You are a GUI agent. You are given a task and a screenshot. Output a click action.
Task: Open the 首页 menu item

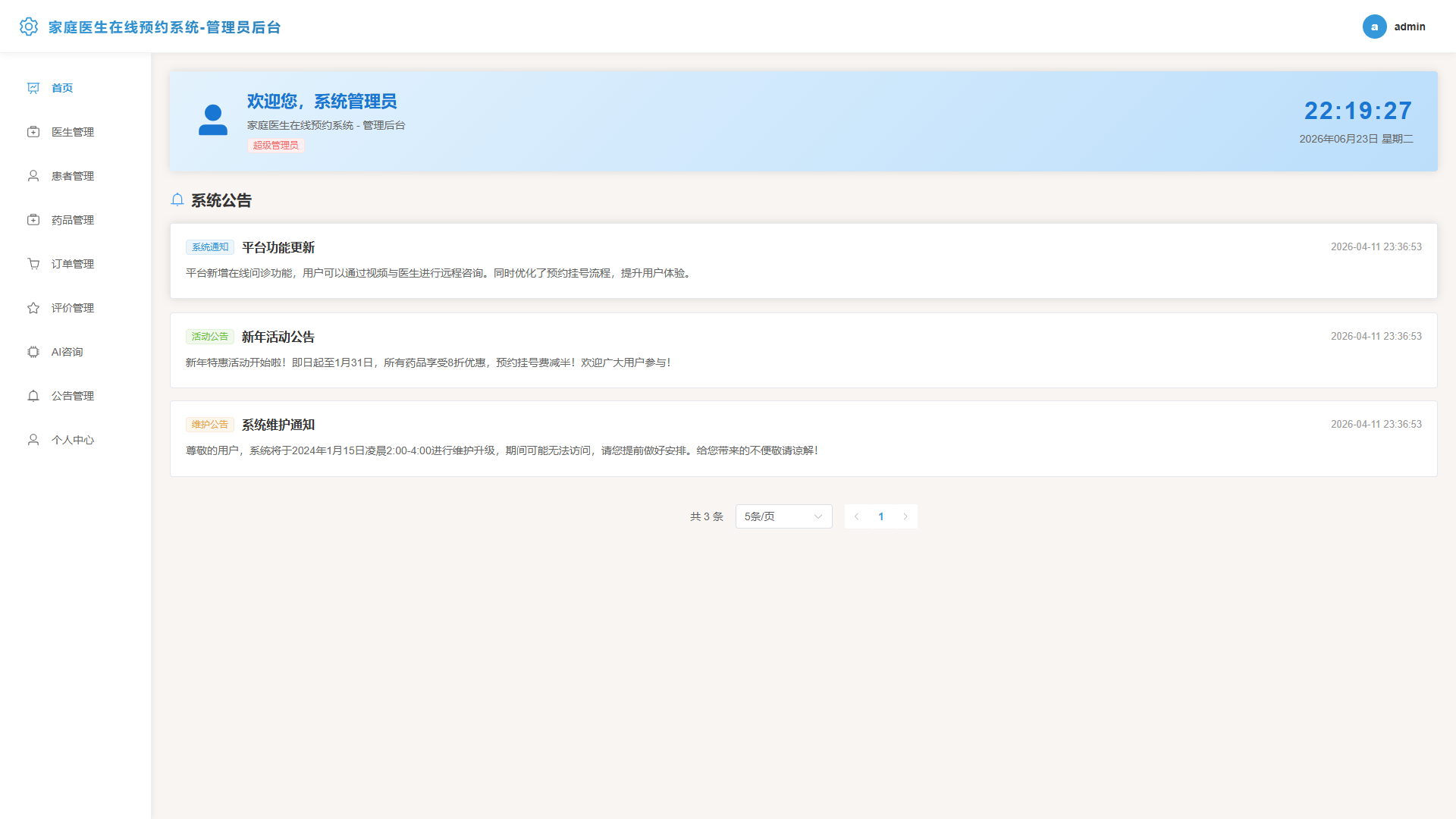pos(76,88)
